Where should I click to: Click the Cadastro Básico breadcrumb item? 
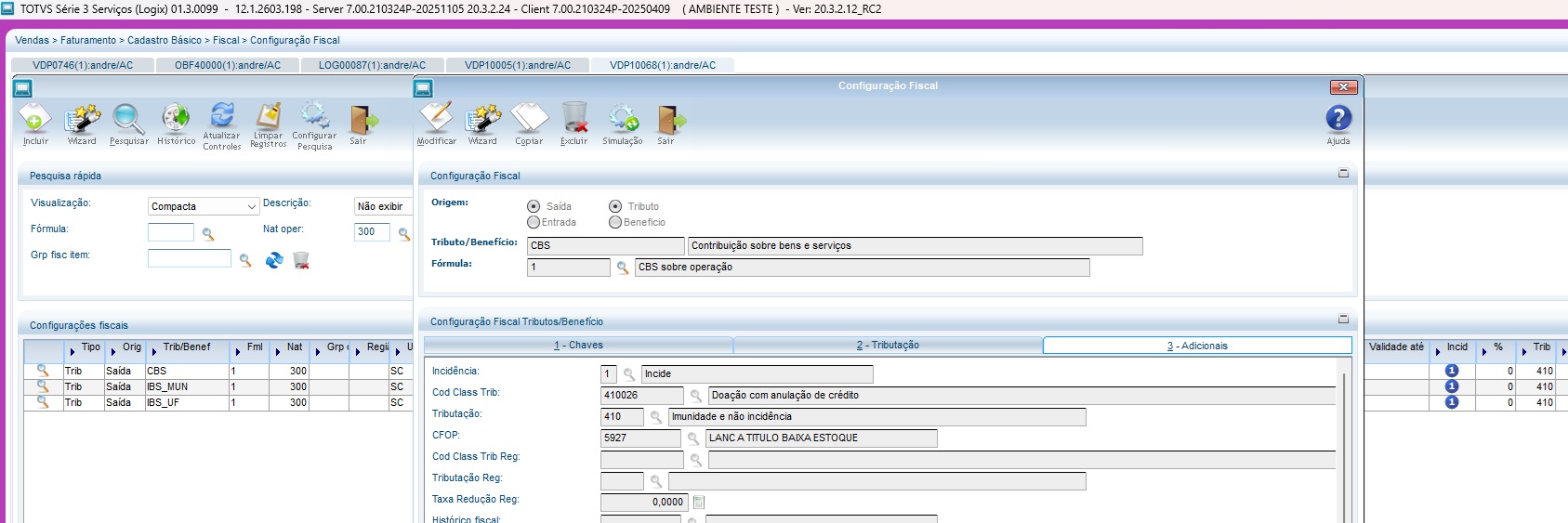[165, 40]
